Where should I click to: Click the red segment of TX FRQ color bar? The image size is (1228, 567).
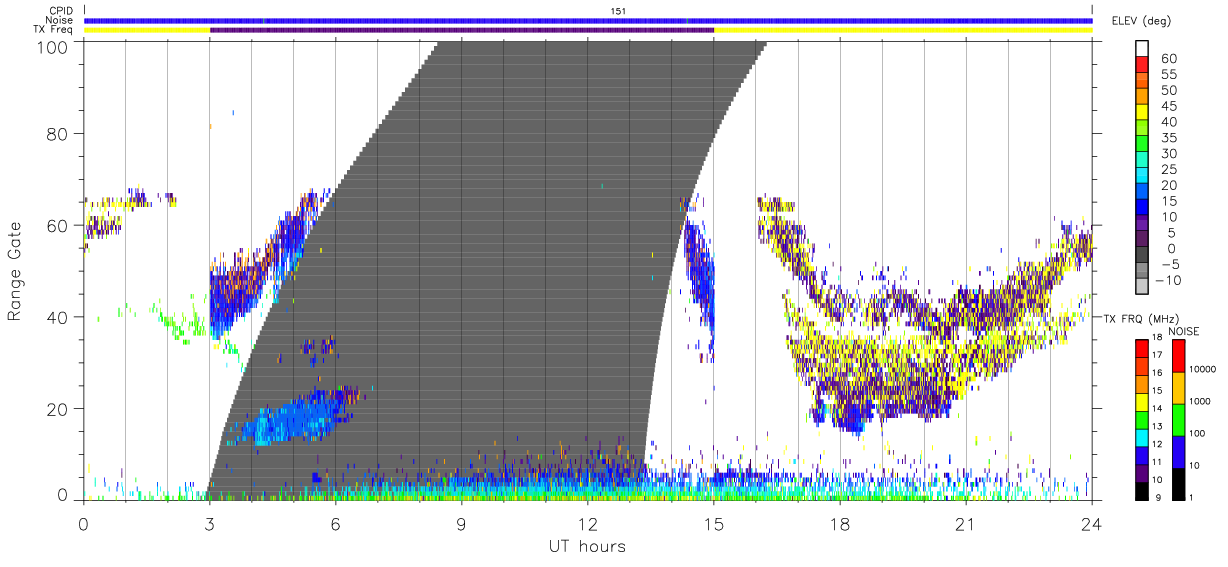[x=1142, y=349]
